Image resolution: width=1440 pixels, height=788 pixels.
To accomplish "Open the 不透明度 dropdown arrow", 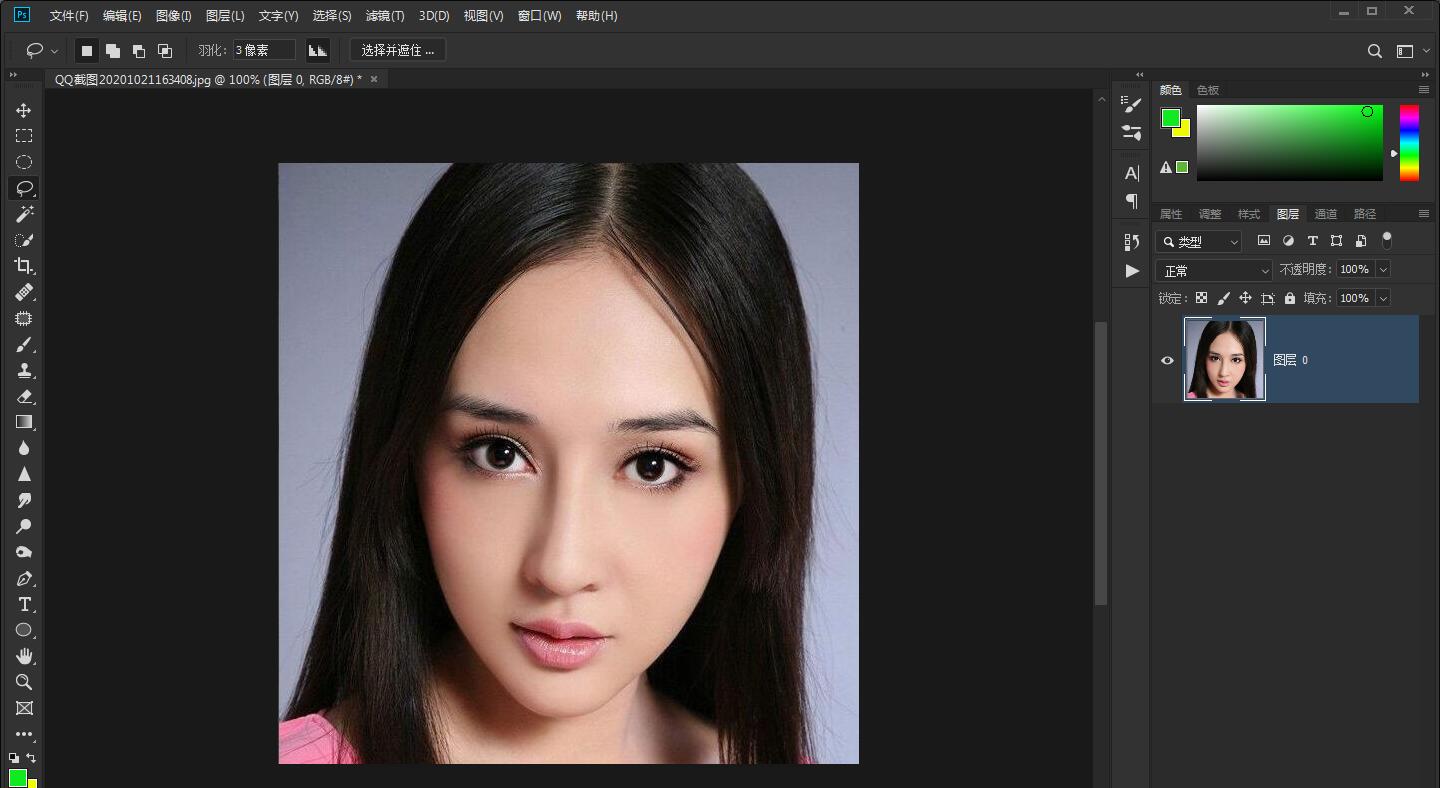I will click(1383, 269).
